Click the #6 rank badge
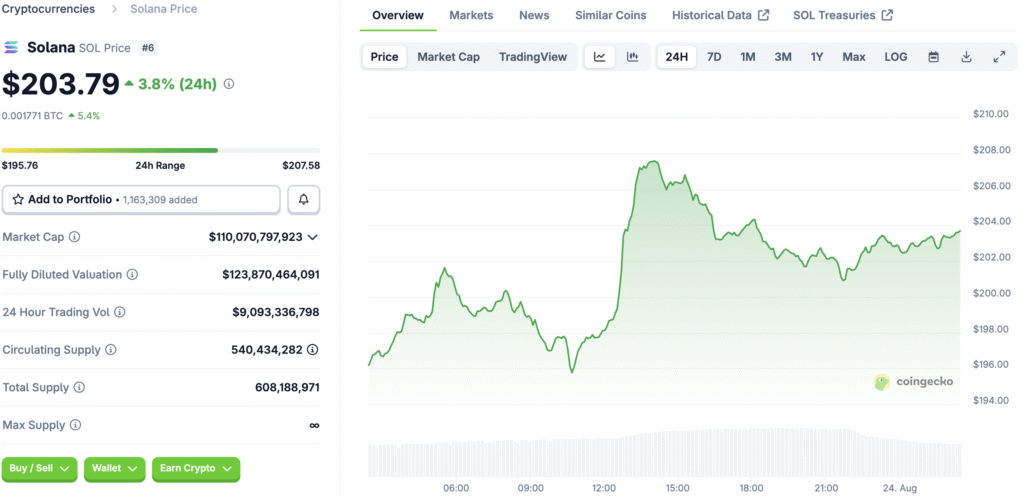The width and height of the screenshot is (1024, 497). 147,48
